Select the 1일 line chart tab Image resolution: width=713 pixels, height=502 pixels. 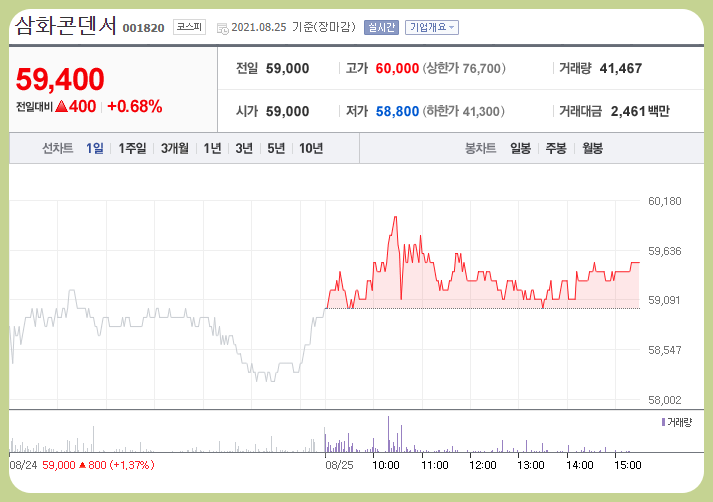pyautogui.click(x=95, y=148)
